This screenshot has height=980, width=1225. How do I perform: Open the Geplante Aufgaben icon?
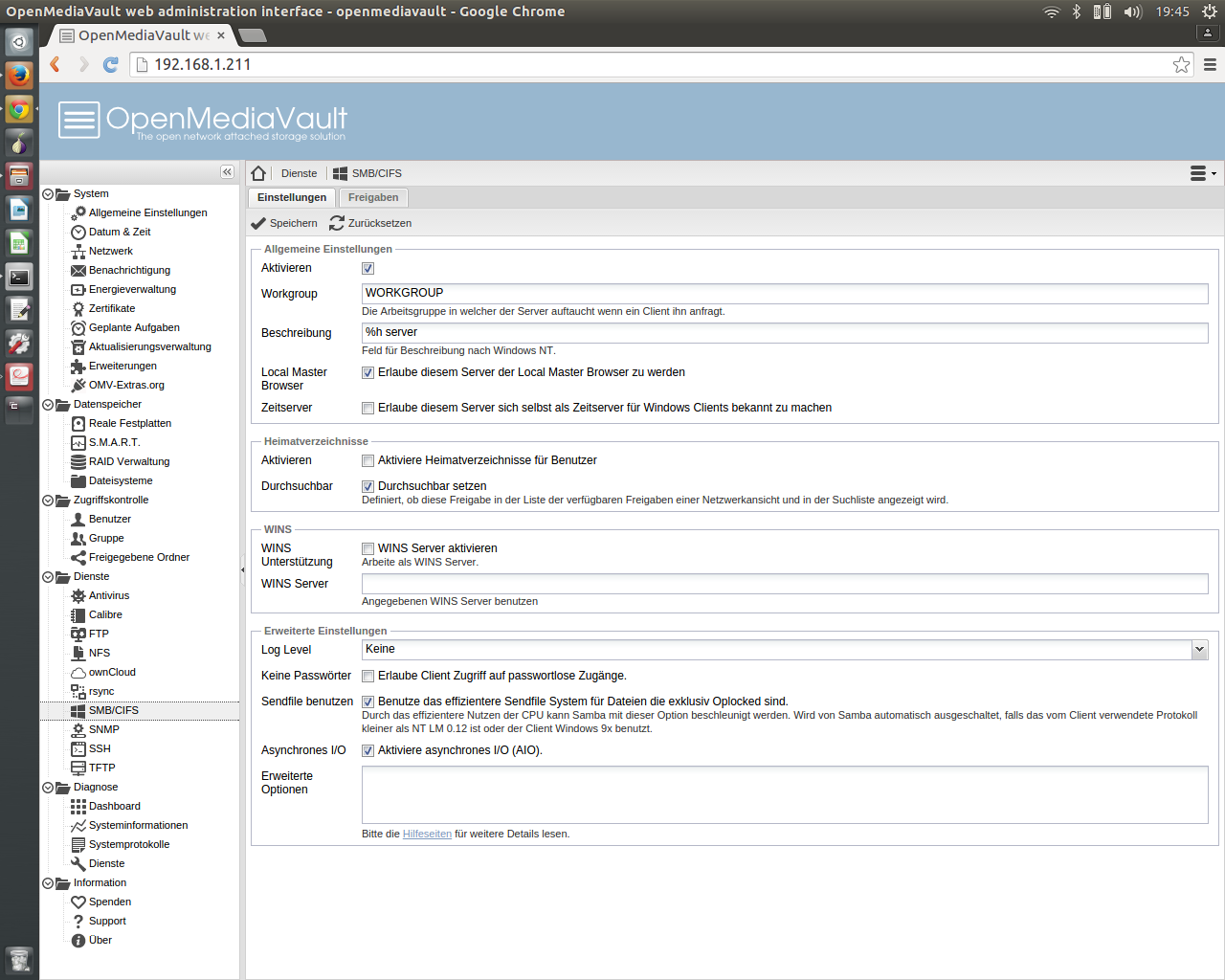tap(78, 327)
